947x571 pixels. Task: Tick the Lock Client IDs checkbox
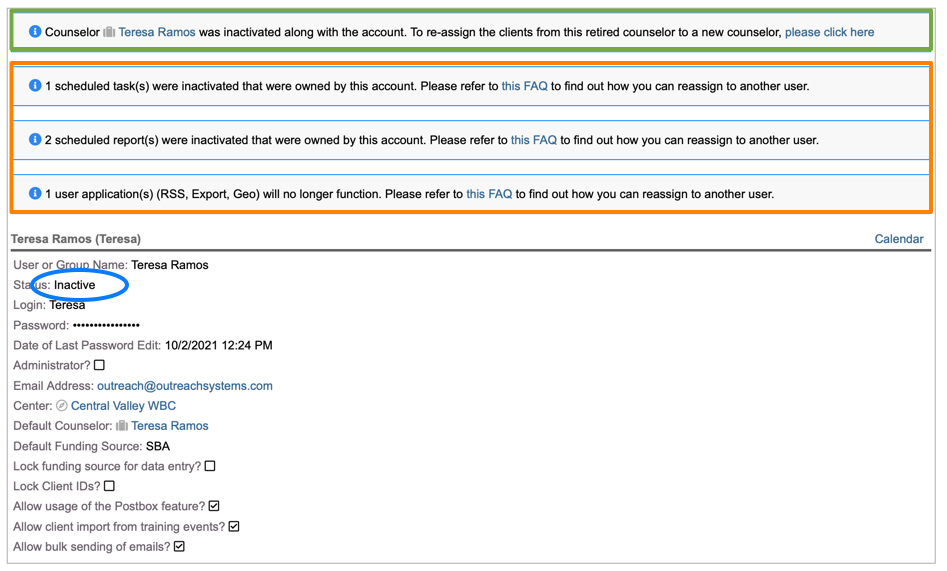(x=110, y=486)
